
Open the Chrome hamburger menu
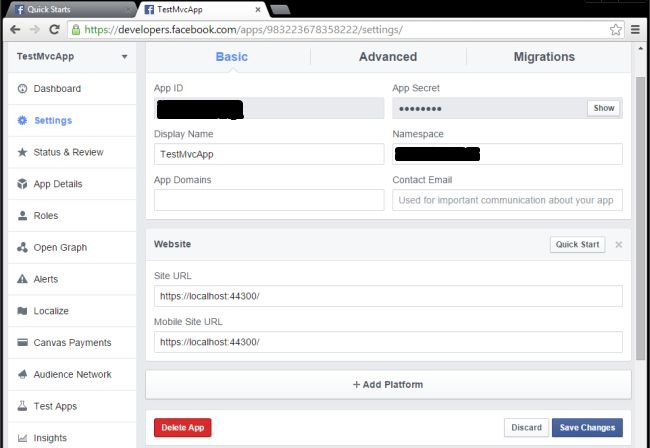coord(635,29)
